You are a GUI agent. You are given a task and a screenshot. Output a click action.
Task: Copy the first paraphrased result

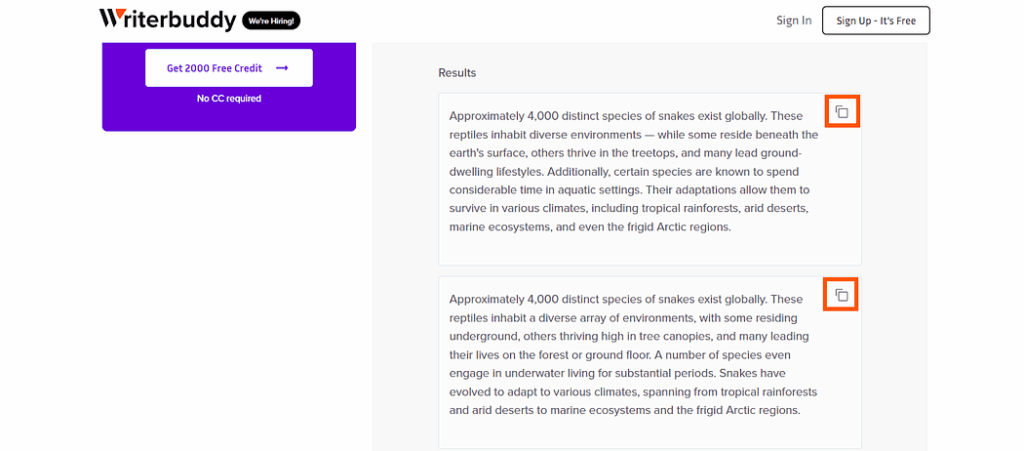pyautogui.click(x=842, y=112)
